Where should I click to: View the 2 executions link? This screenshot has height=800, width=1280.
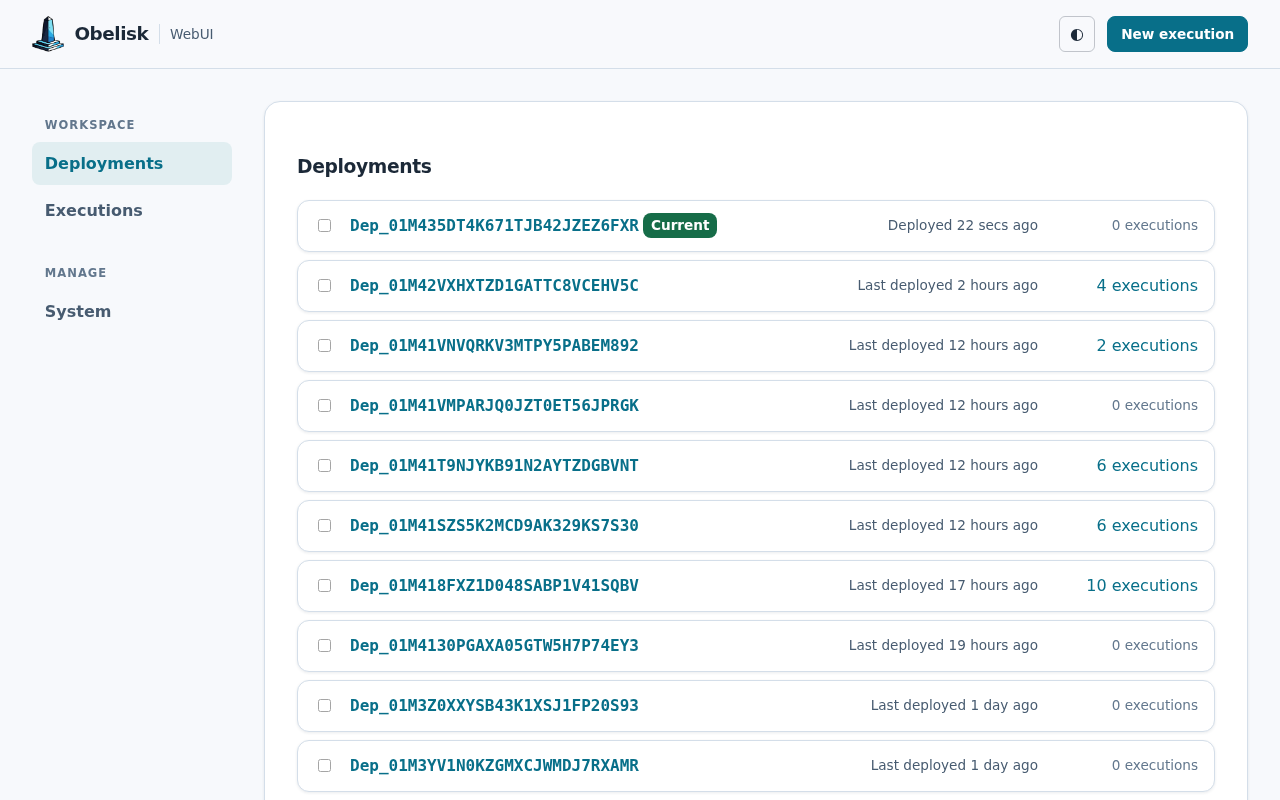1147,345
